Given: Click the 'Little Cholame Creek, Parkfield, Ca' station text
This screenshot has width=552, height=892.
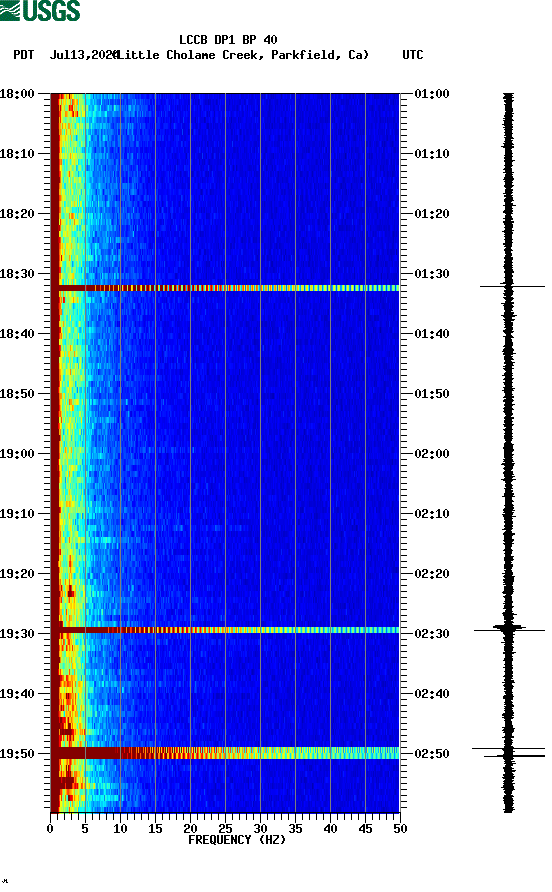Looking at the screenshot, I should point(243,55).
